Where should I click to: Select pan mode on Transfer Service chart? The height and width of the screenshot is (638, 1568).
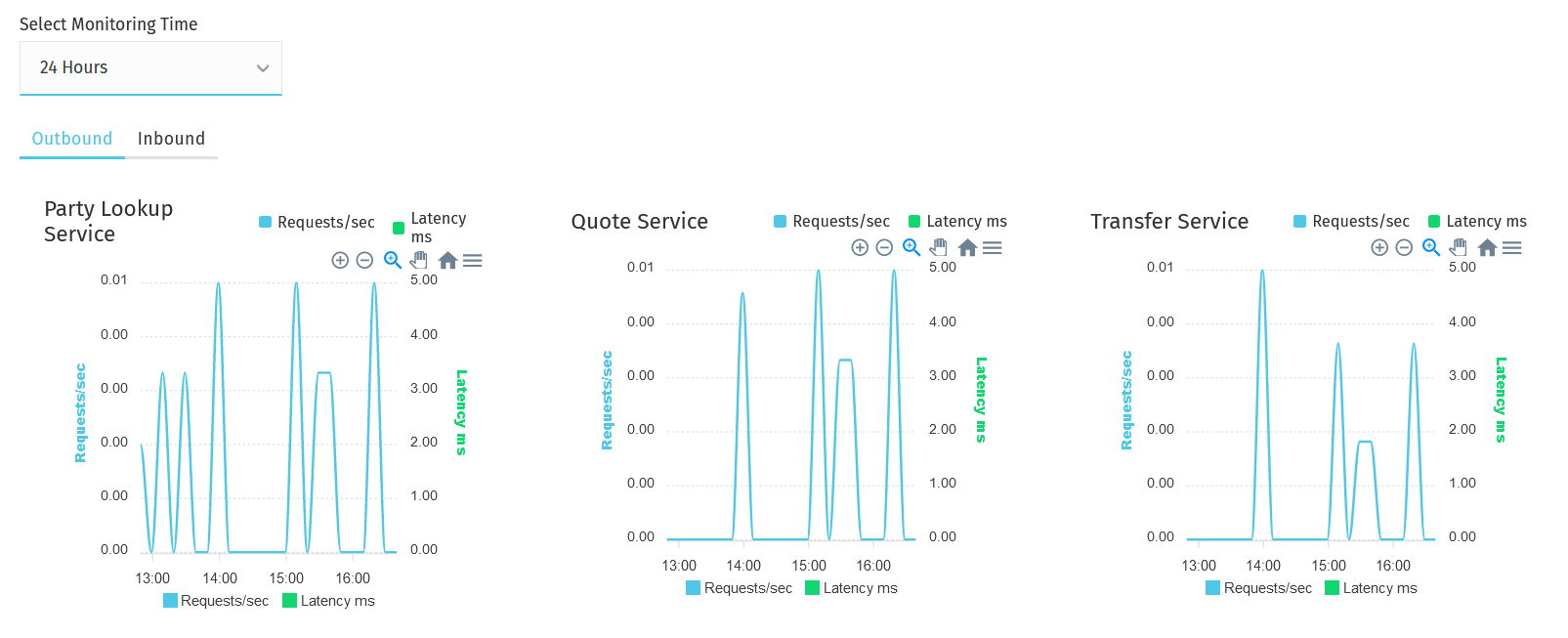[1458, 247]
